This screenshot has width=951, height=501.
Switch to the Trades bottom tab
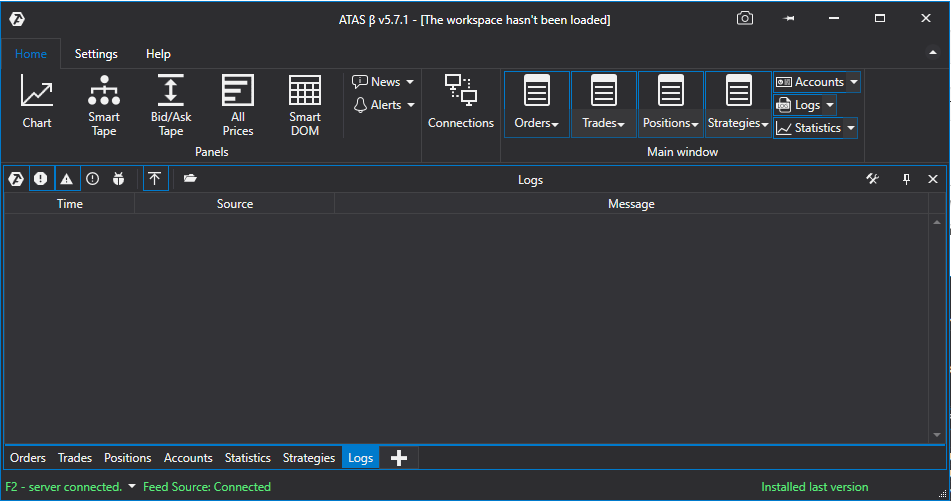(x=75, y=458)
